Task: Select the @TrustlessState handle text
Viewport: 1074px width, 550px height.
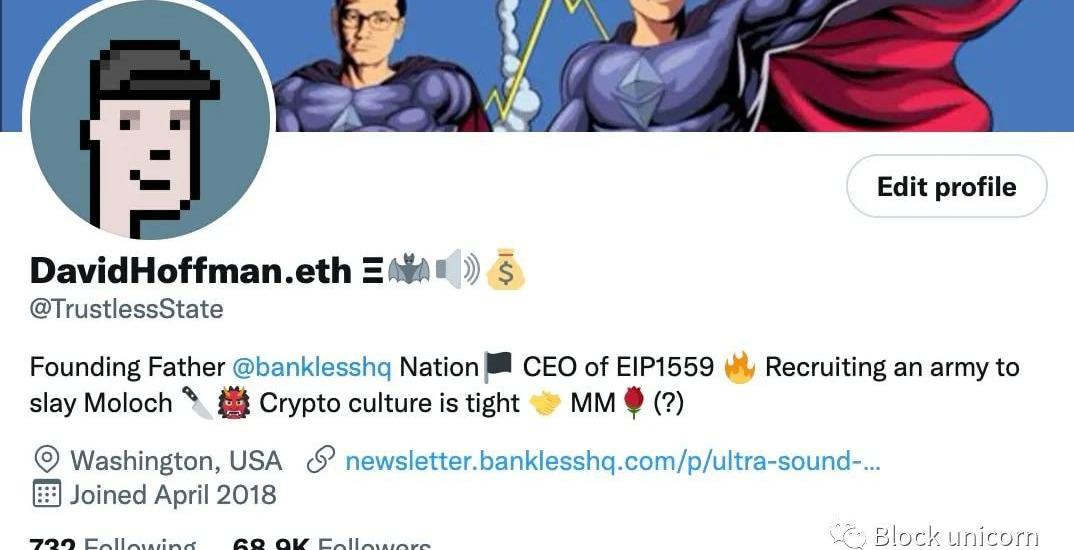Action: point(127,309)
